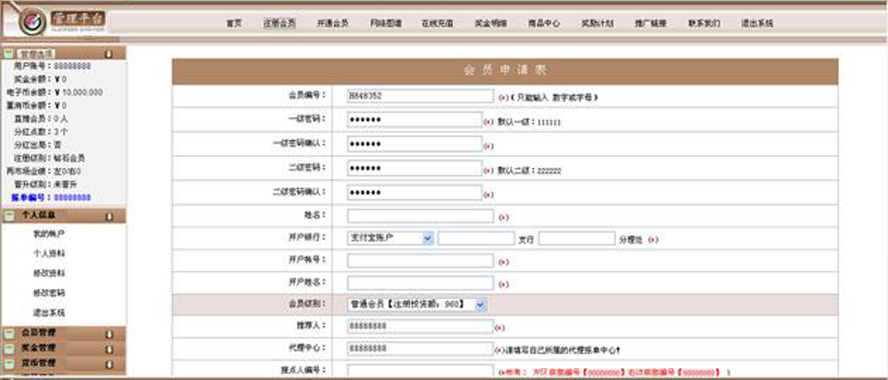Open 开通会员 in the top navigation
This screenshot has height=380, width=888.
point(332,23)
